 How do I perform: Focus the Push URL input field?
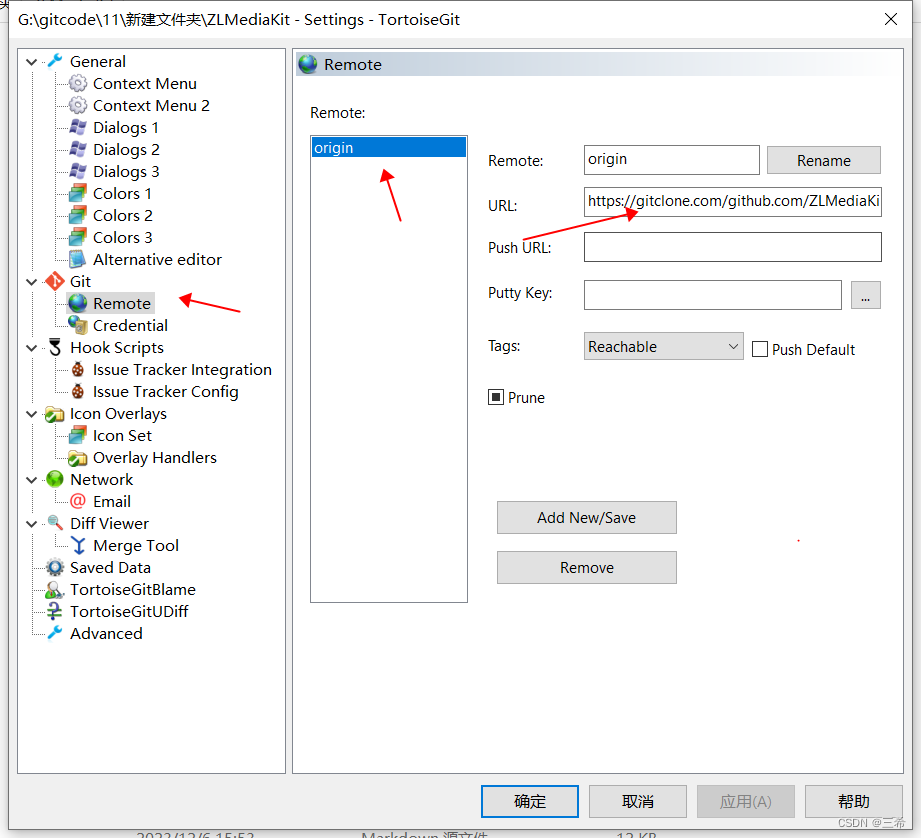click(x=732, y=247)
